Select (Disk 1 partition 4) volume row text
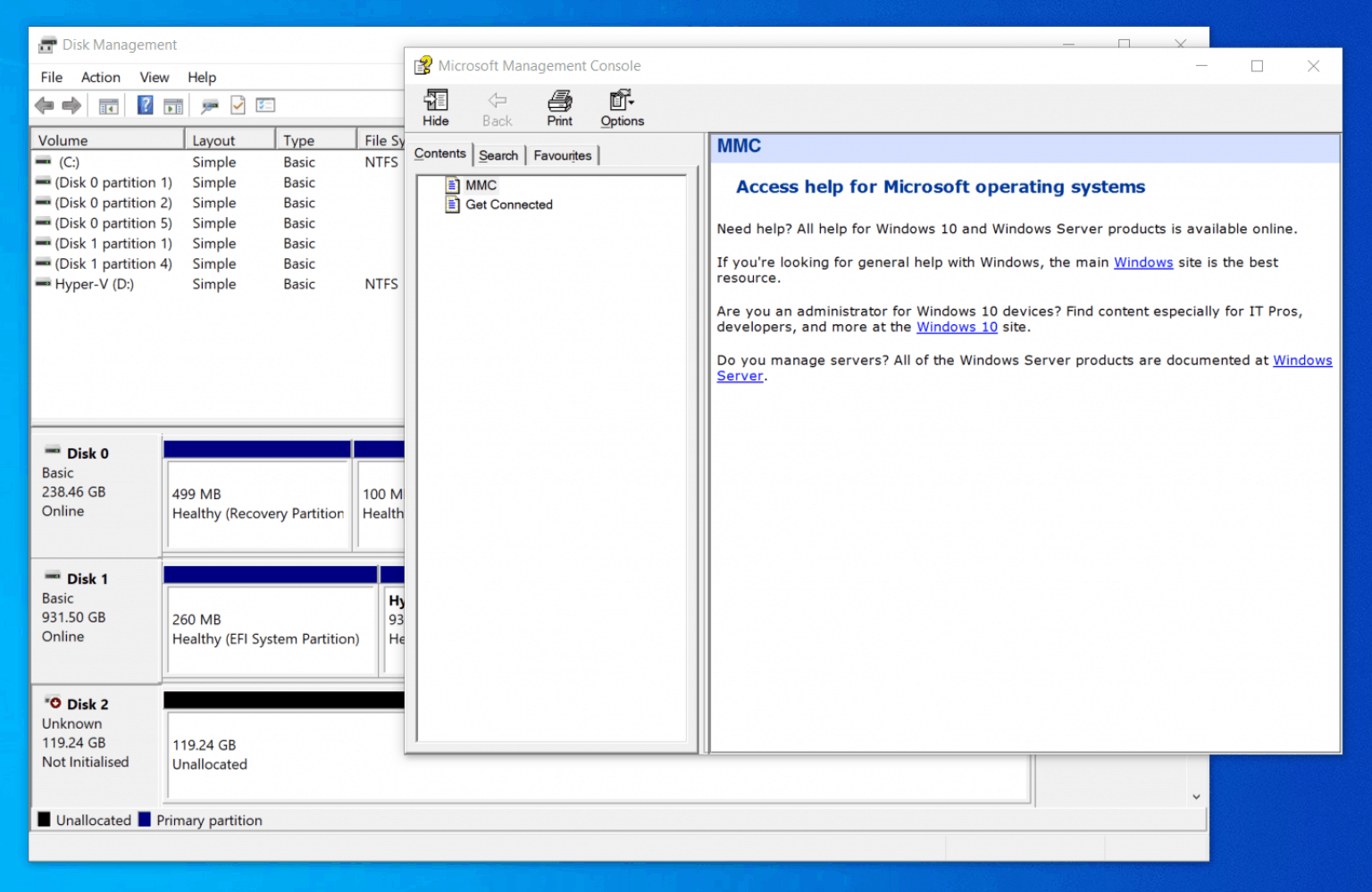1372x892 pixels. (113, 264)
